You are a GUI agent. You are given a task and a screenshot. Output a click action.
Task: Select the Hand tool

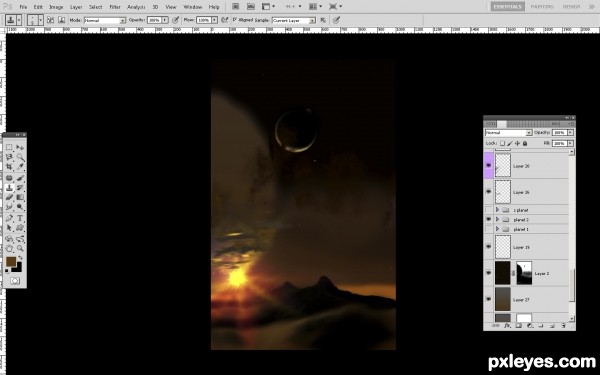coord(9,248)
